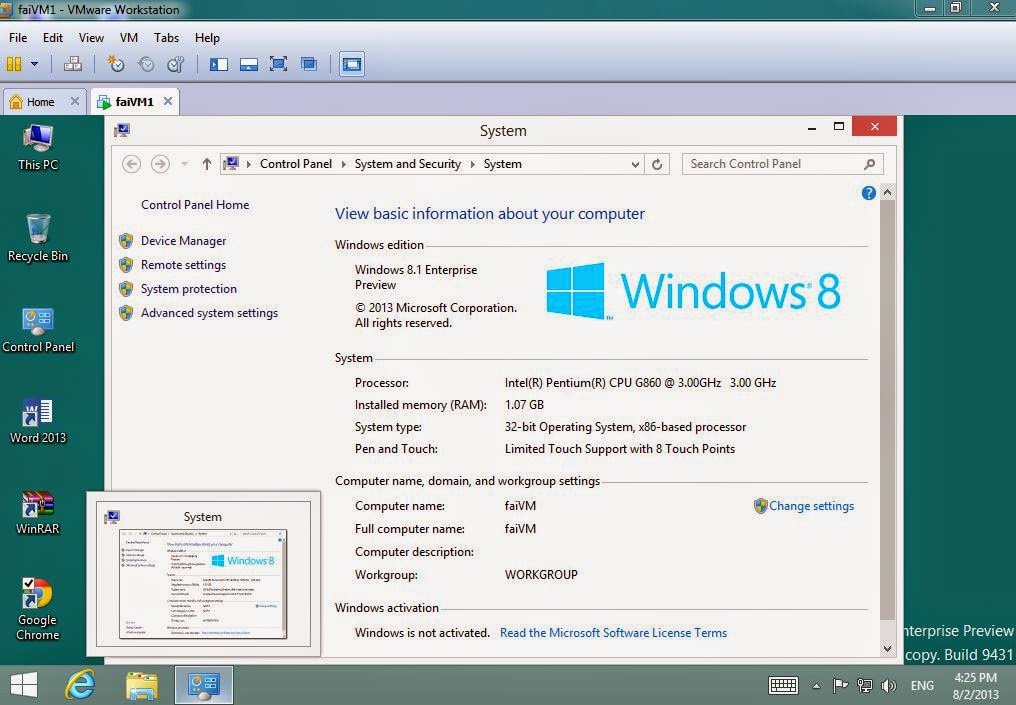Read the Microsoft Software License Terms
This screenshot has height=705, width=1016.
pos(613,632)
